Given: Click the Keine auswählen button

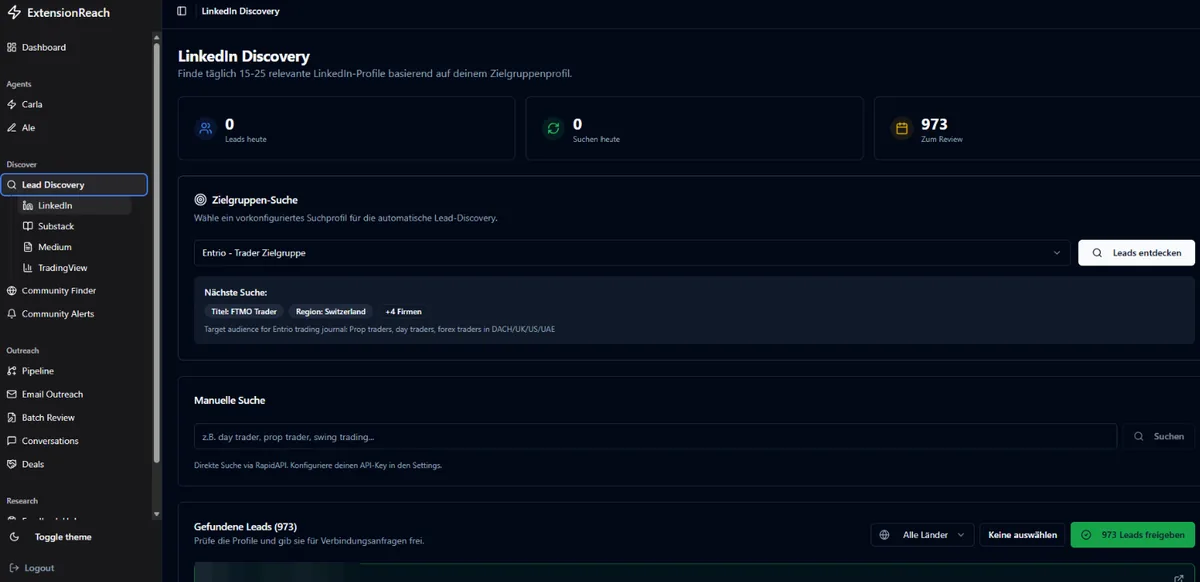Looking at the screenshot, I should pyautogui.click(x=1022, y=535).
